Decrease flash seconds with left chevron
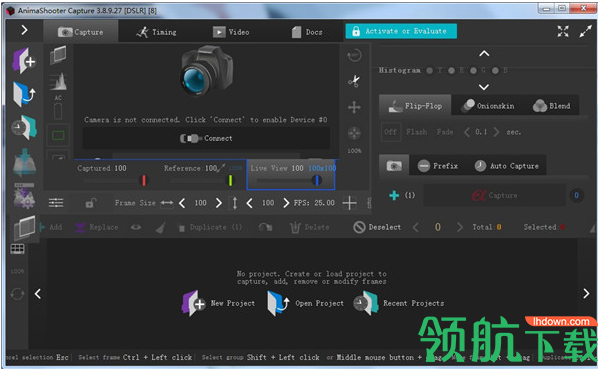Screen dimensions: 598x369 point(466,132)
